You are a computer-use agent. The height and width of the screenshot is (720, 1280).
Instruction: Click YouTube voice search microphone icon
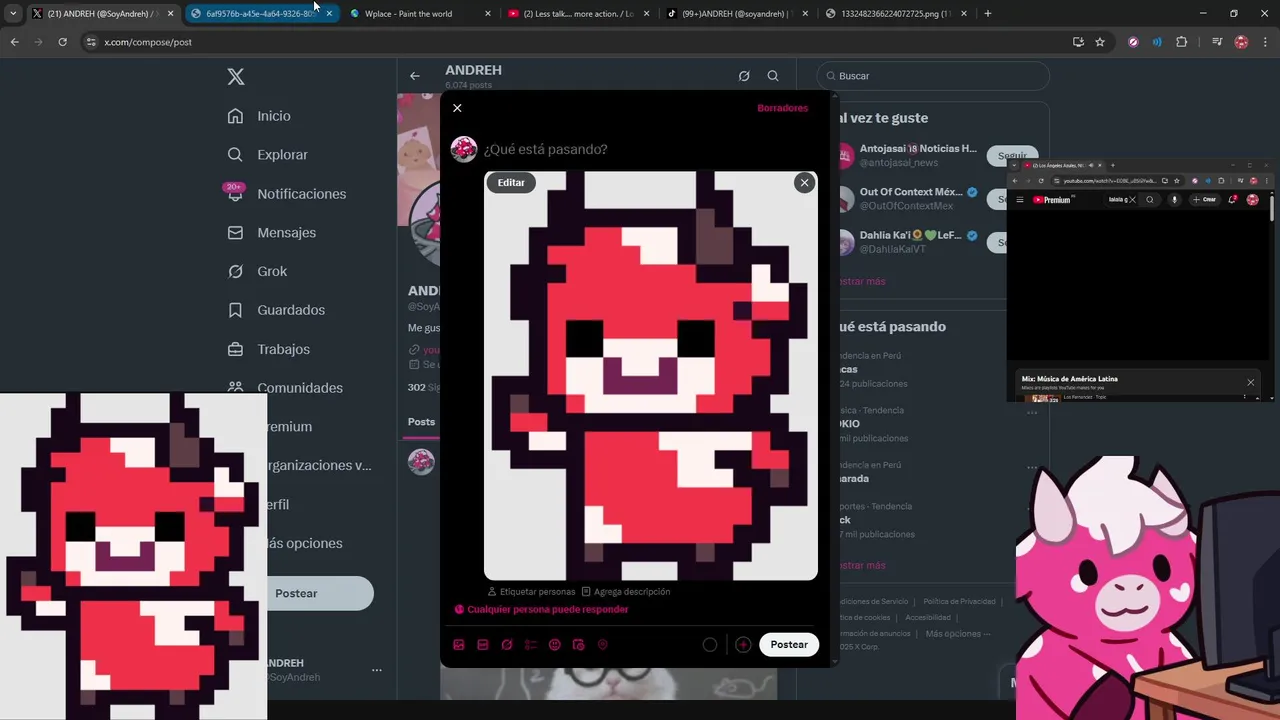(1174, 200)
